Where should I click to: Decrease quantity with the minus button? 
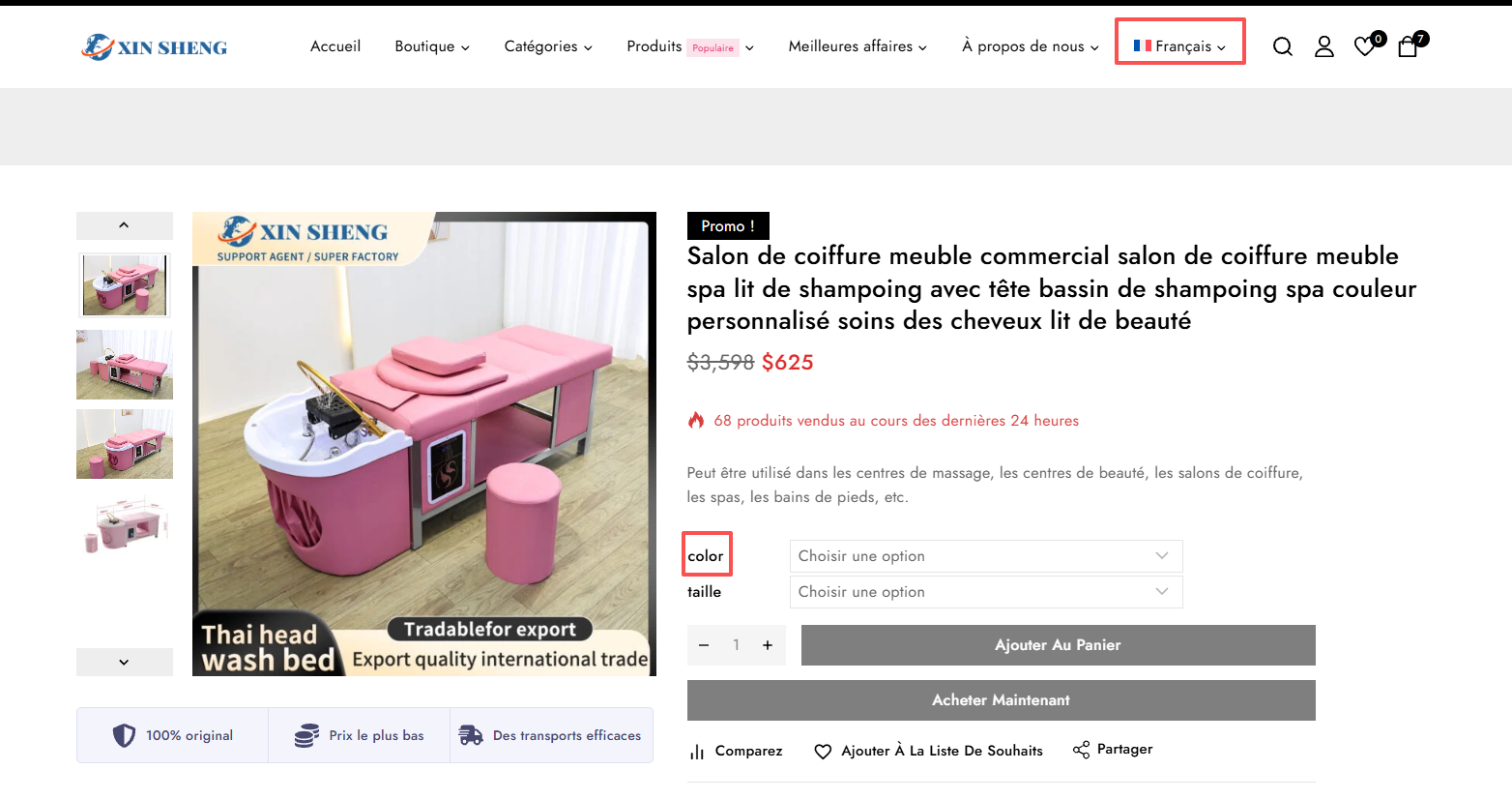(x=704, y=645)
